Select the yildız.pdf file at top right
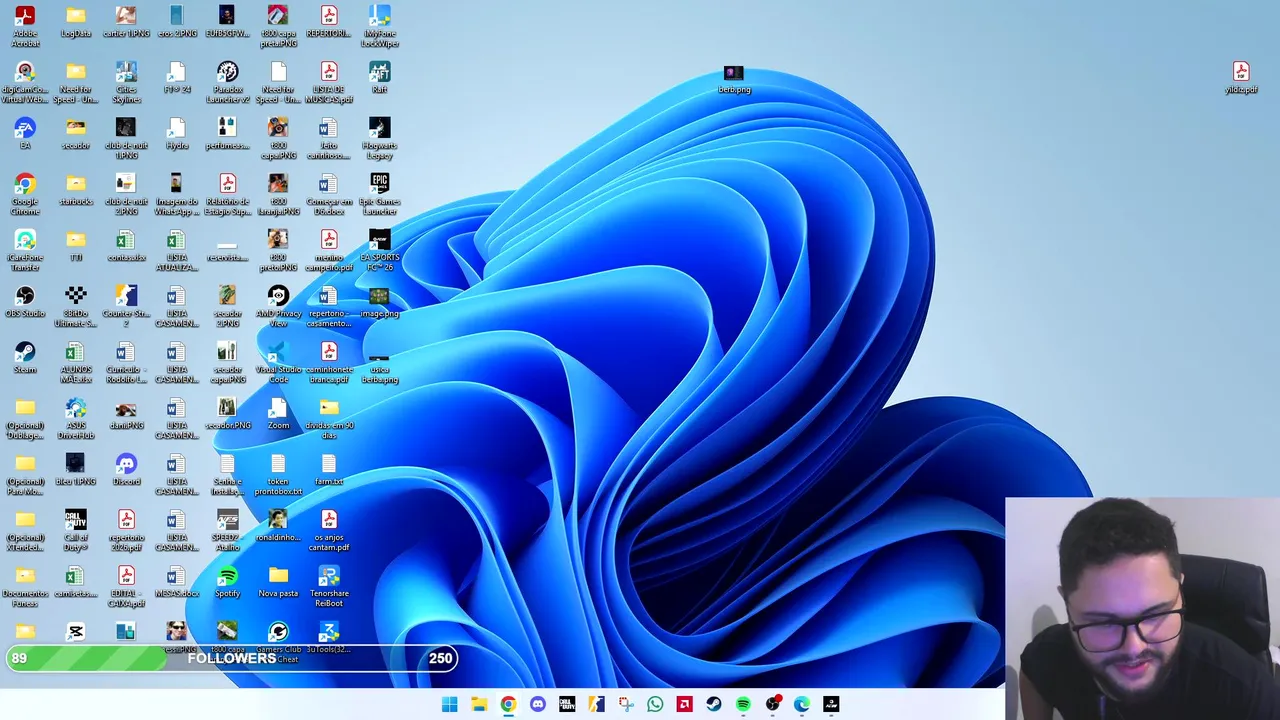The width and height of the screenshot is (1280, 720). click(1241, 78)
